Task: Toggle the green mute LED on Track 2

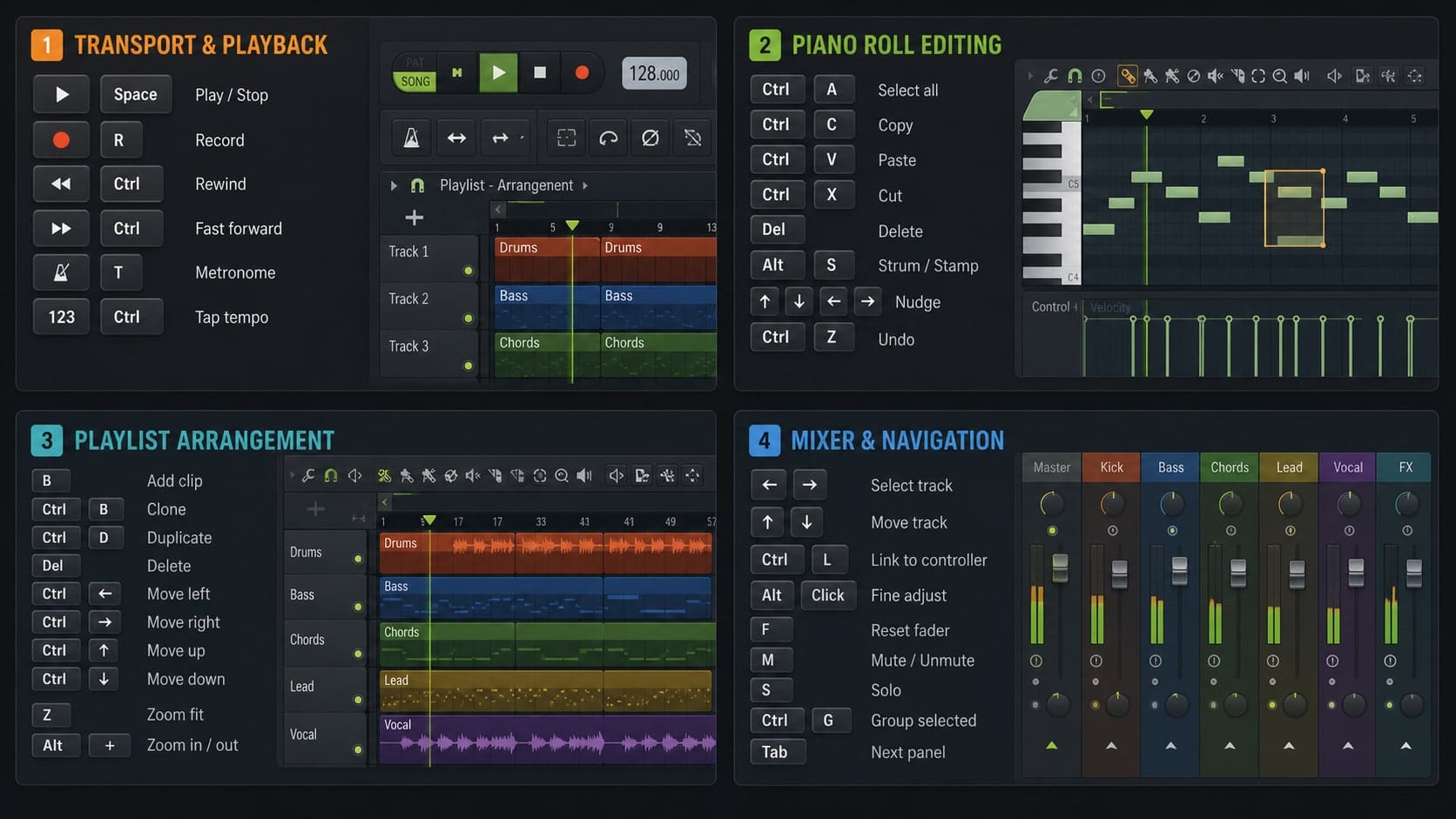Action: tap(468, 319)
